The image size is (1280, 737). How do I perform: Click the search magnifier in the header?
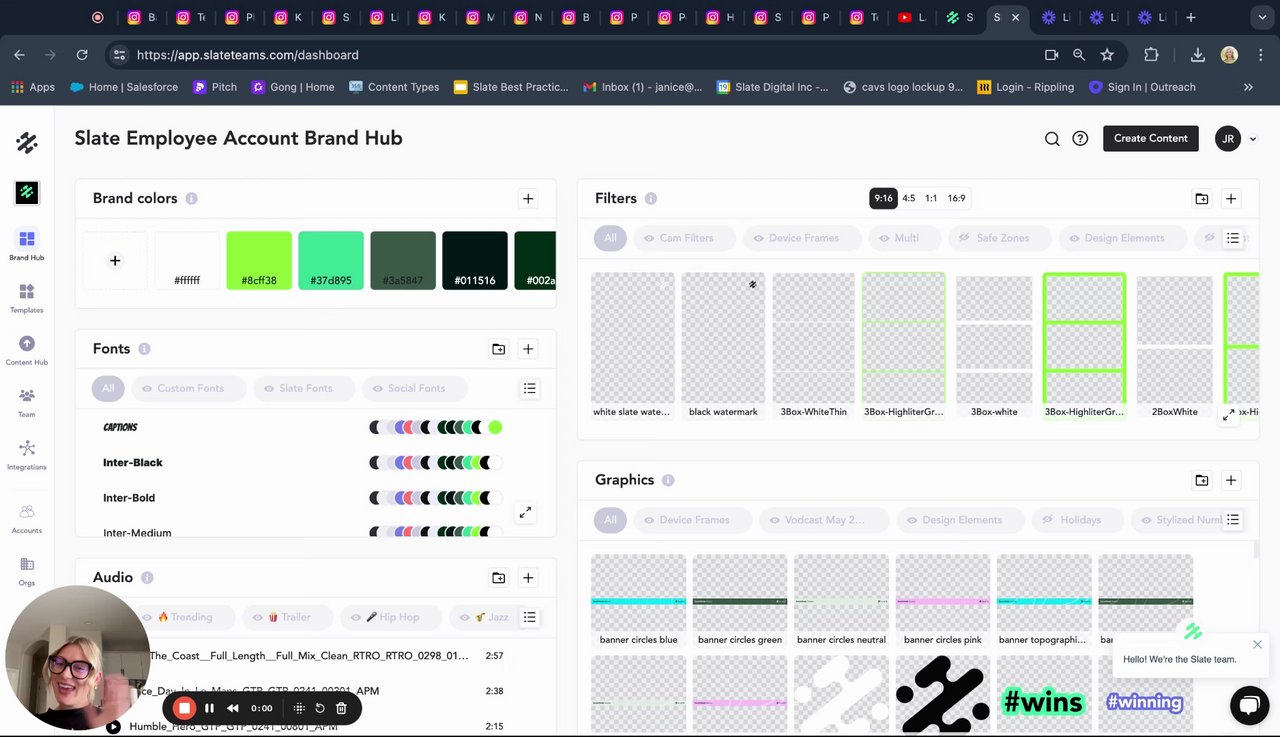coord(1052,139)
